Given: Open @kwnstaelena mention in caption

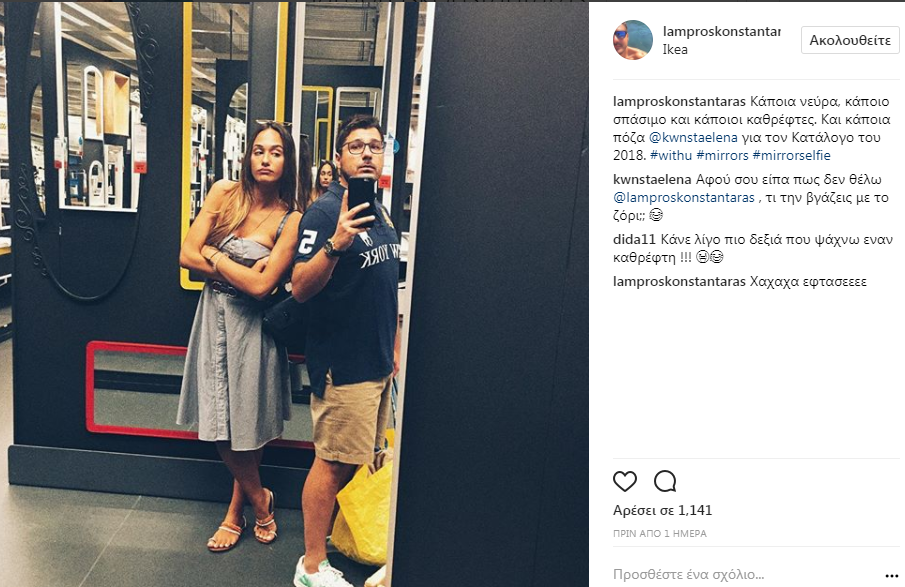Looking at the screenshot, I should [x=693, y=137].
